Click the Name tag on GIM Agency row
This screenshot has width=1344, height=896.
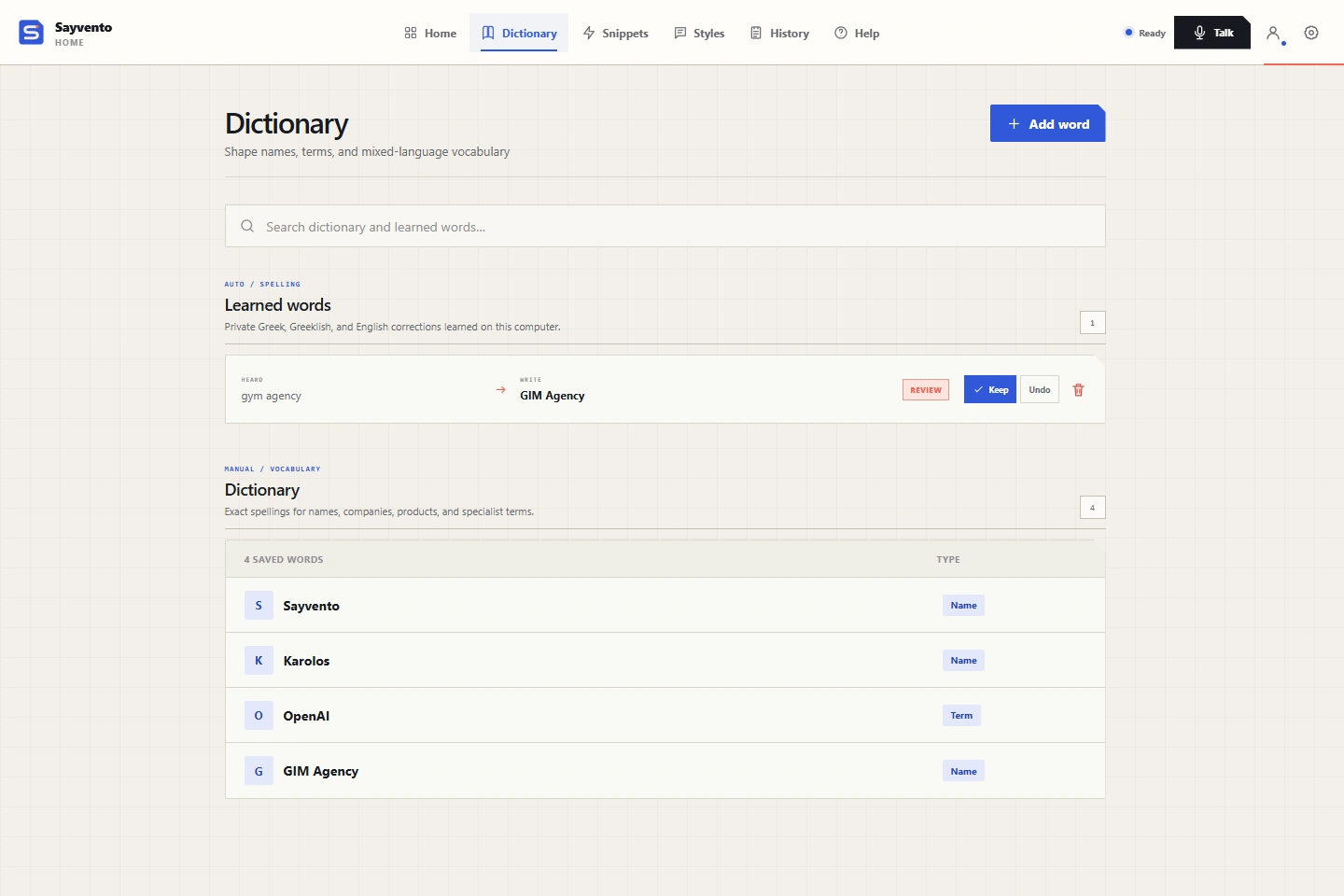coord(963,771)
